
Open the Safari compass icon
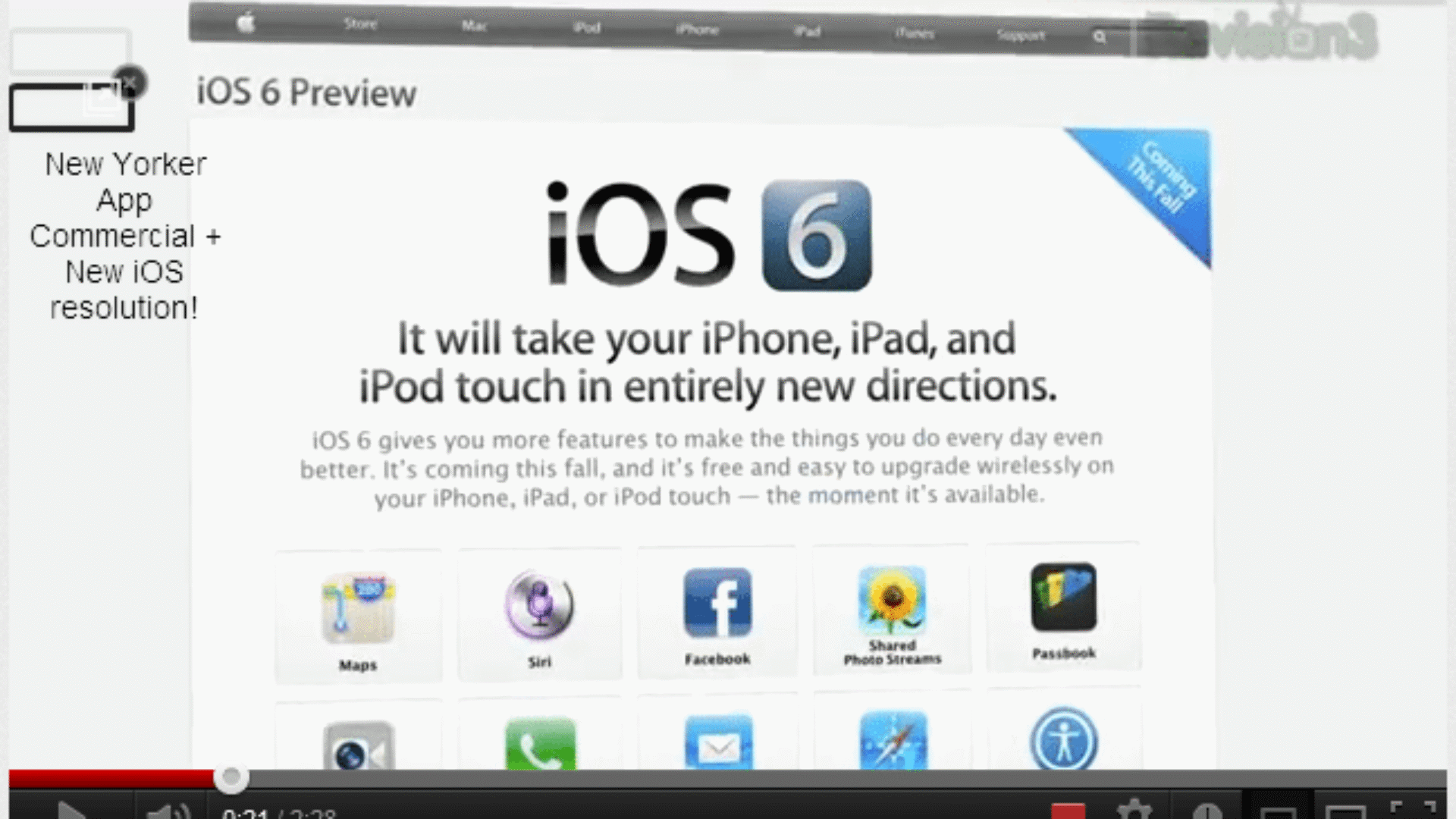pyautogui.click(x=893, y=741)
